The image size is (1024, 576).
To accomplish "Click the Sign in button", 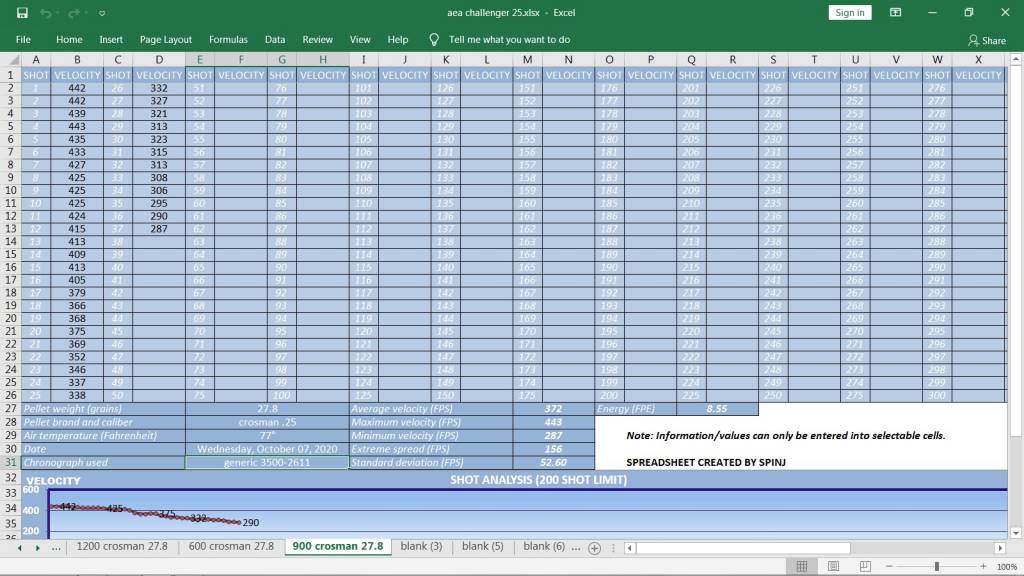I will click(850, 12).
